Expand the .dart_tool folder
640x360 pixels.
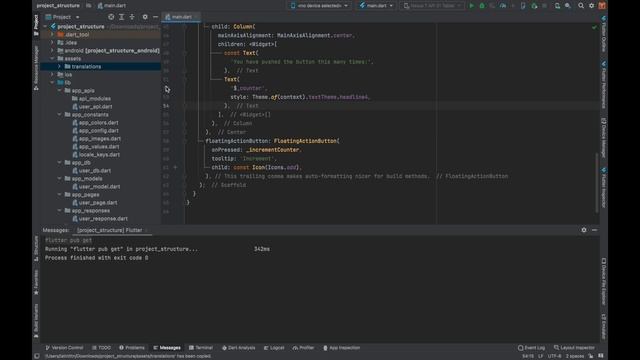click(52, 35)
